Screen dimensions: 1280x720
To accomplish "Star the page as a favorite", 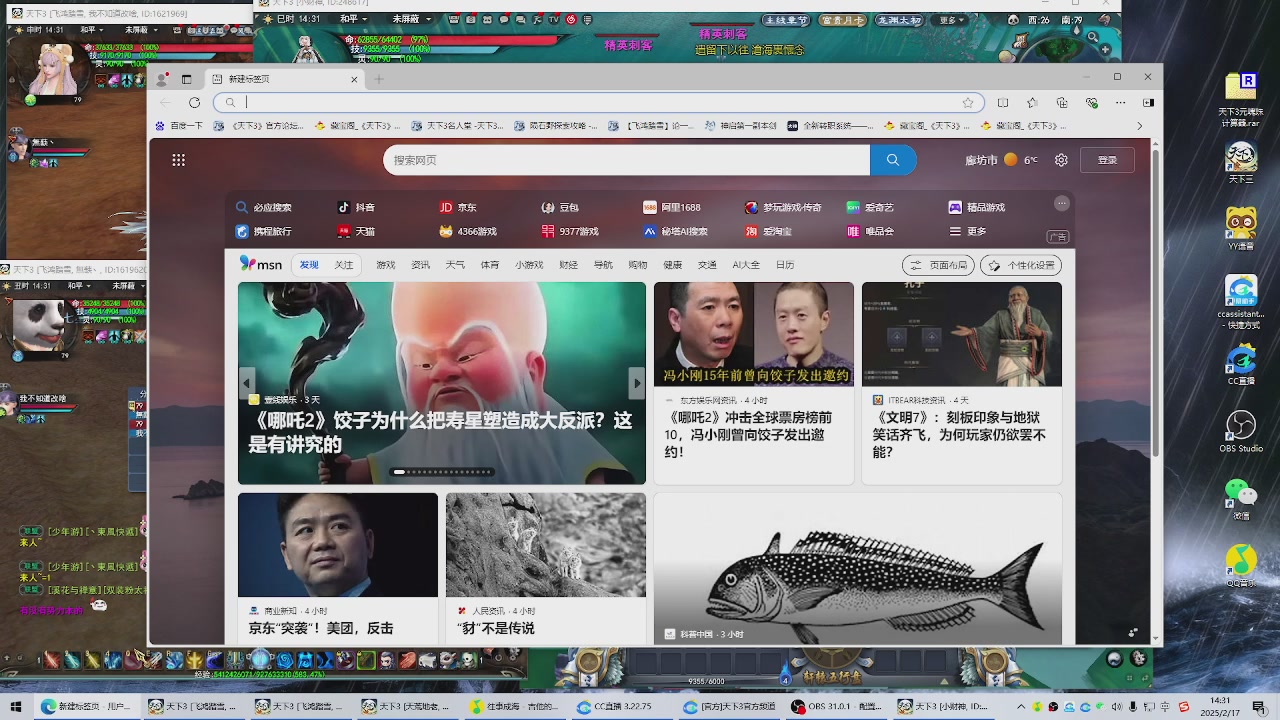I will 968,102.
